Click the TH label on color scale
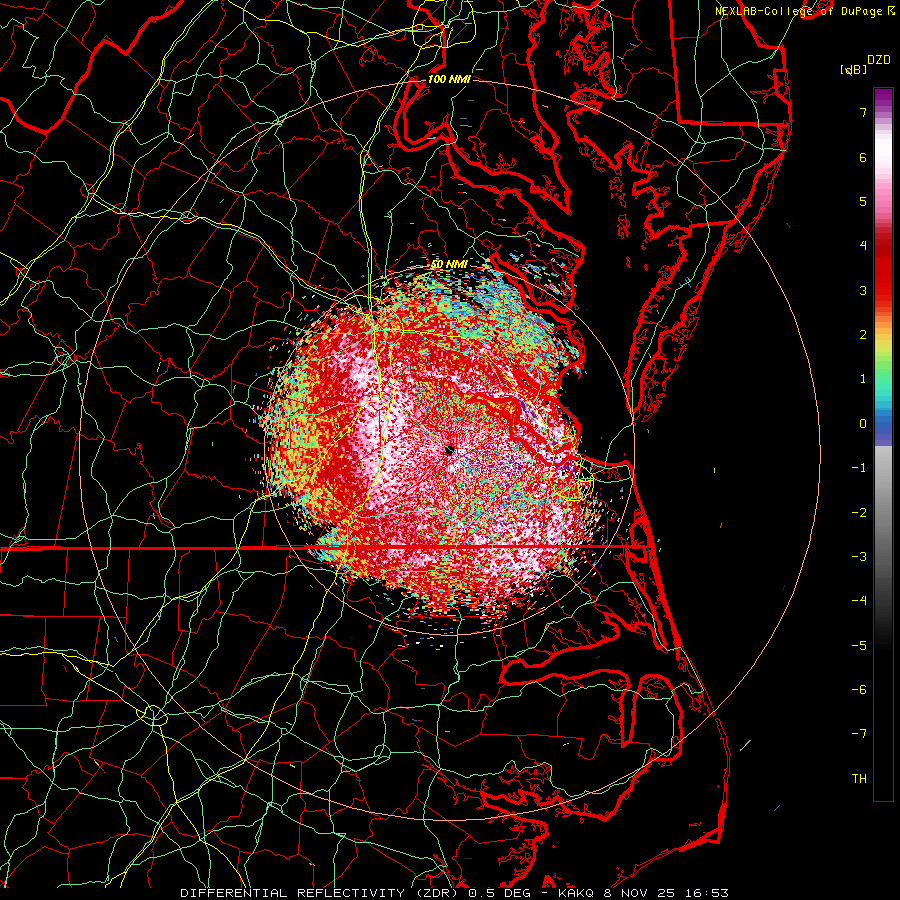Image resolution: width=900 pixels, height=900 pixels. (859, 779)
